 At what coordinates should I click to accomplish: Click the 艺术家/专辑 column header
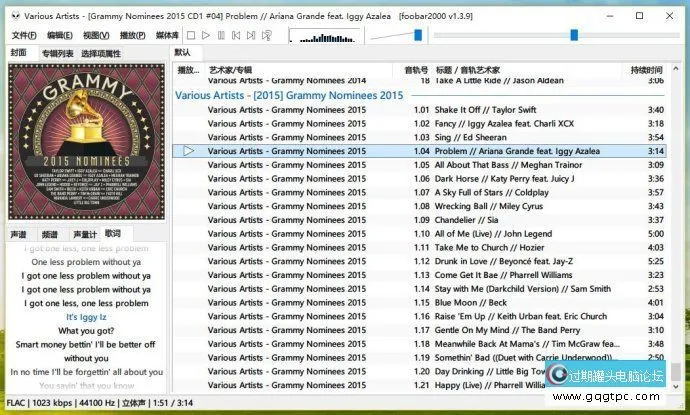pos(231,70)
